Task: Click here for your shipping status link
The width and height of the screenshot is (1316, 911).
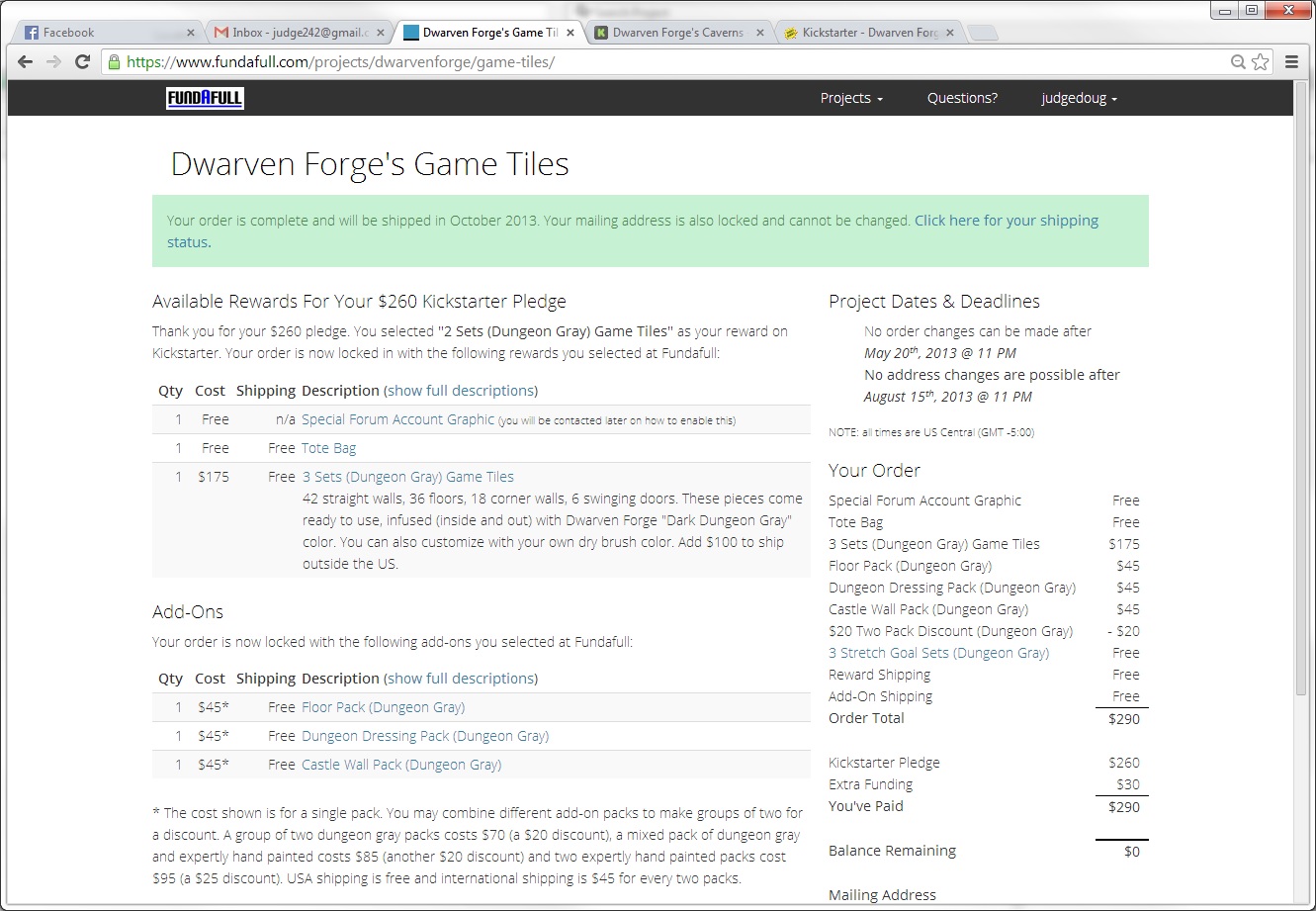Action: click(x=633, y=231)
